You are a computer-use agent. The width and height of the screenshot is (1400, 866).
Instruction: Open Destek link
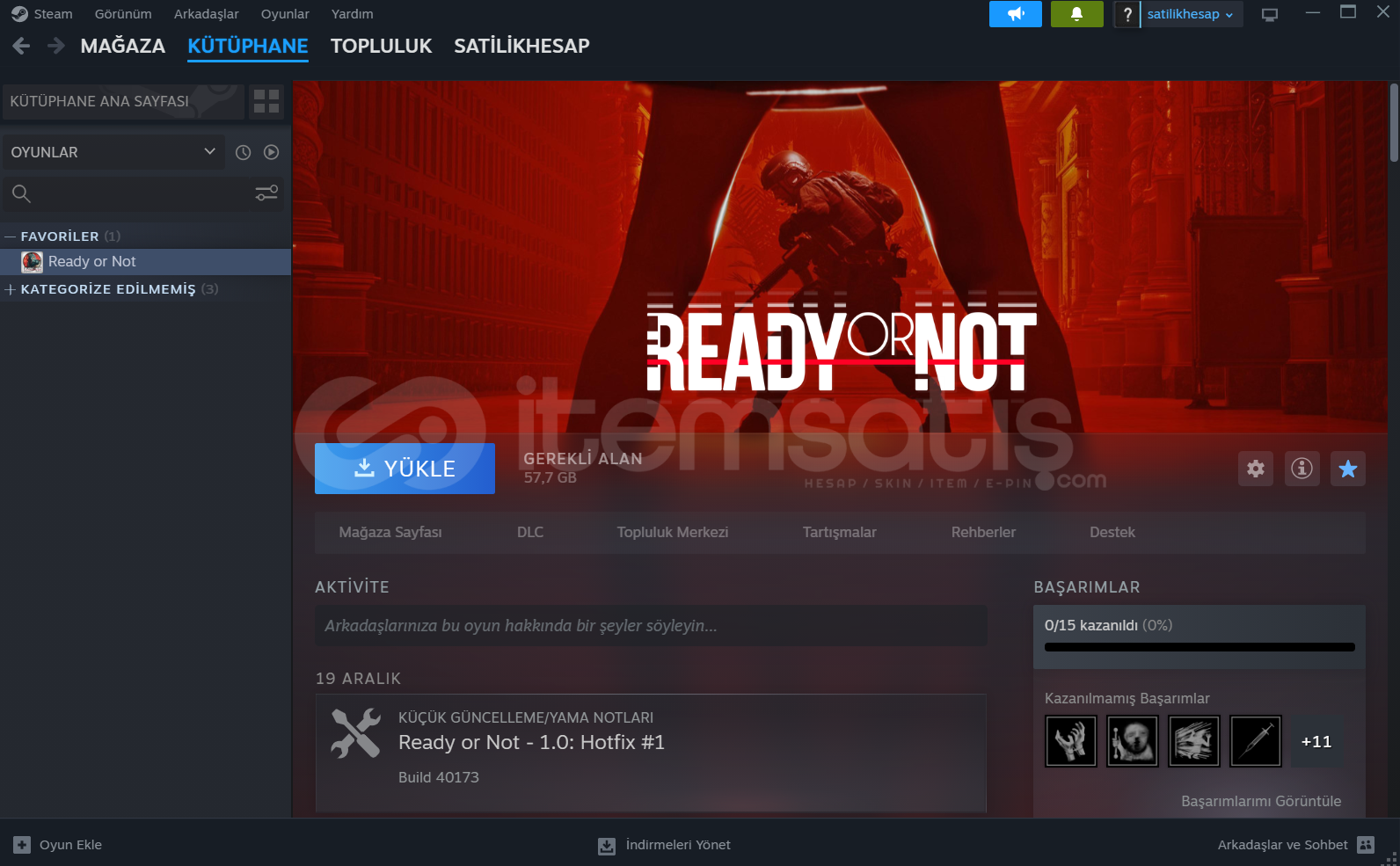point(1112,532)
